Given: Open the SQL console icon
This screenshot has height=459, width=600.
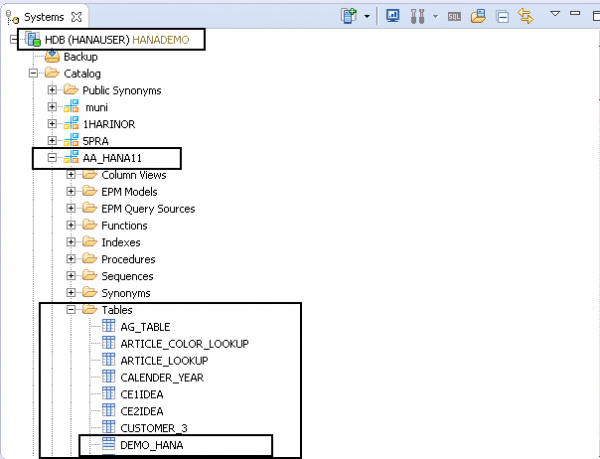Looking at the screenshot, I should (x=454, y=16).
